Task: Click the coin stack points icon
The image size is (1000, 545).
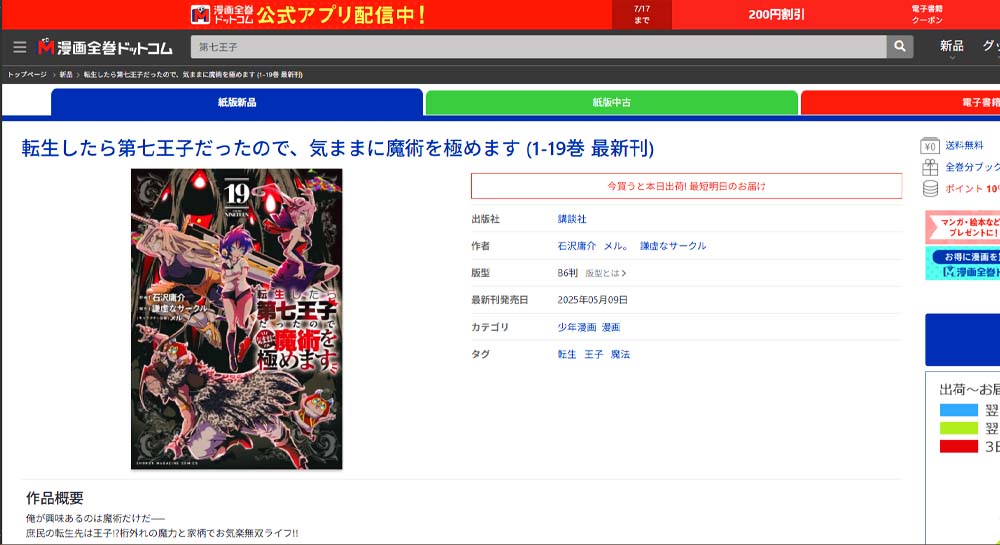Action: [930, 189]
